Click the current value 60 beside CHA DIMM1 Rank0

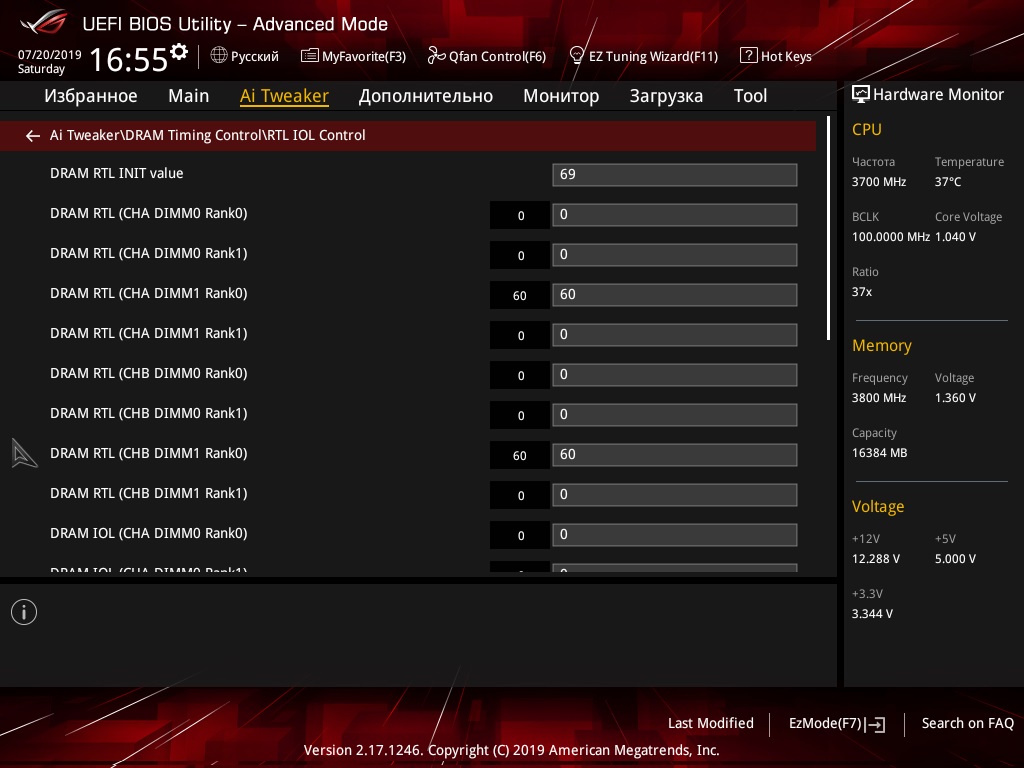[520, 295]
